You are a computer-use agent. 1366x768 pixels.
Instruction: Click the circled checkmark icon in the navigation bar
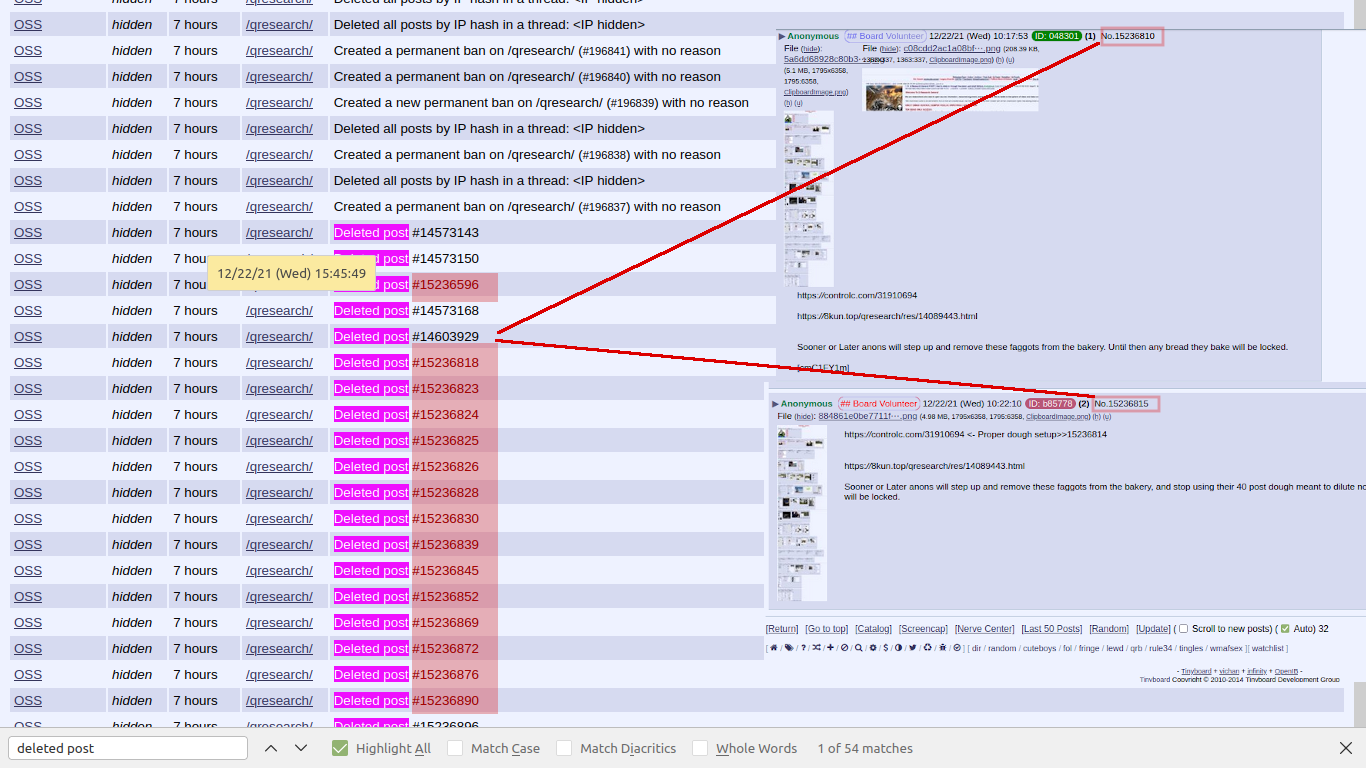957,648
